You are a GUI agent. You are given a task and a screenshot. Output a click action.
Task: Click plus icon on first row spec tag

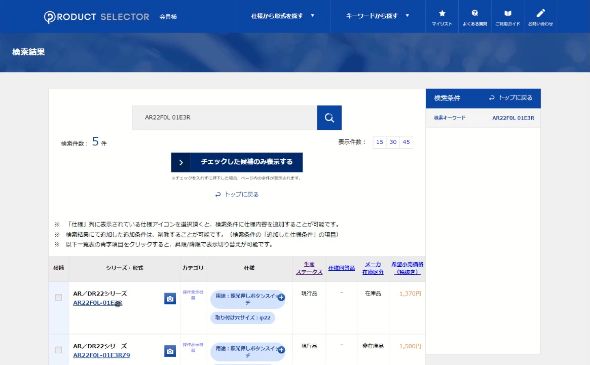281,297
